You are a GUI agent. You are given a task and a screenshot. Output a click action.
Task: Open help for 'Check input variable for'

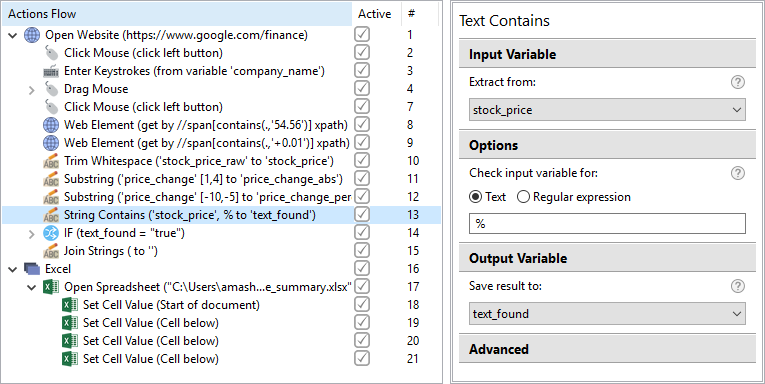(x=738, y=173)
